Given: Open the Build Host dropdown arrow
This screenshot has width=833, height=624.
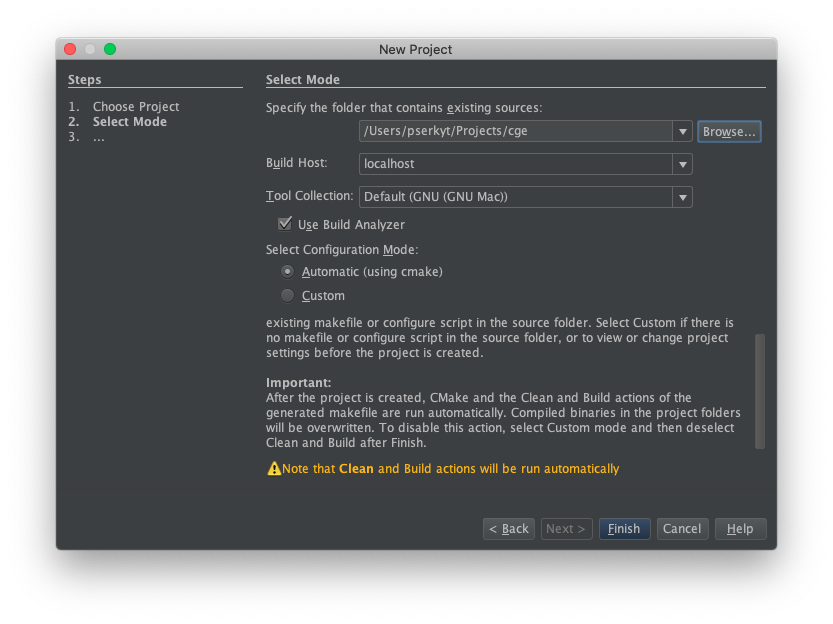Looking at the screenshot, I should [683, 164].
